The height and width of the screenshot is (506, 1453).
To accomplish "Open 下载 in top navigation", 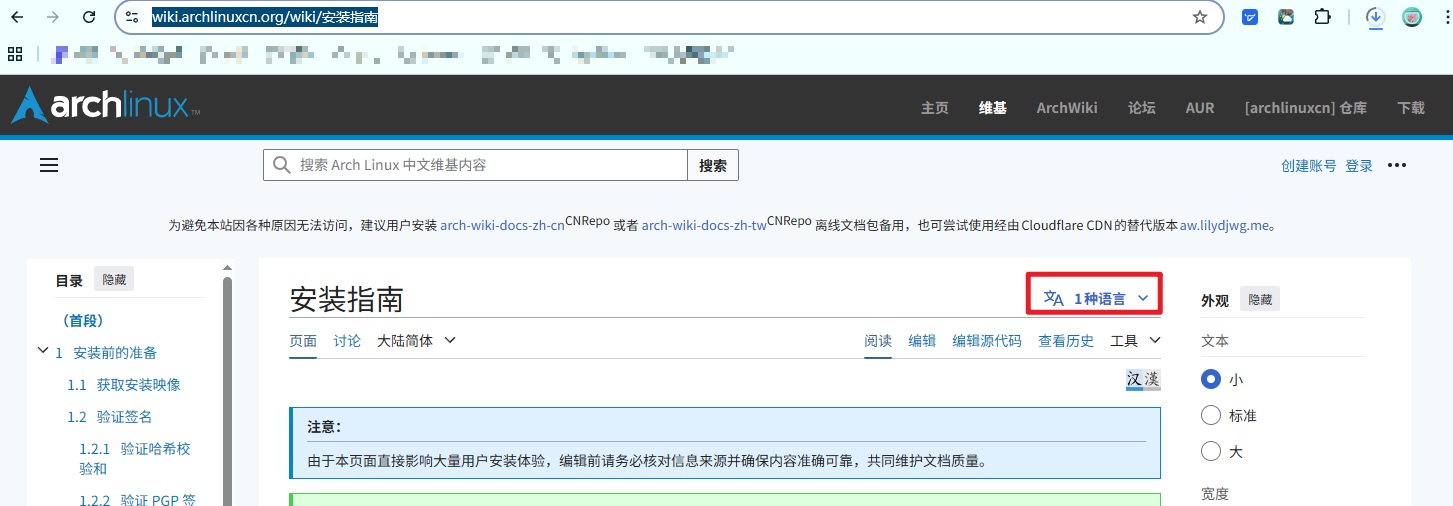I will click(1411, 108).
